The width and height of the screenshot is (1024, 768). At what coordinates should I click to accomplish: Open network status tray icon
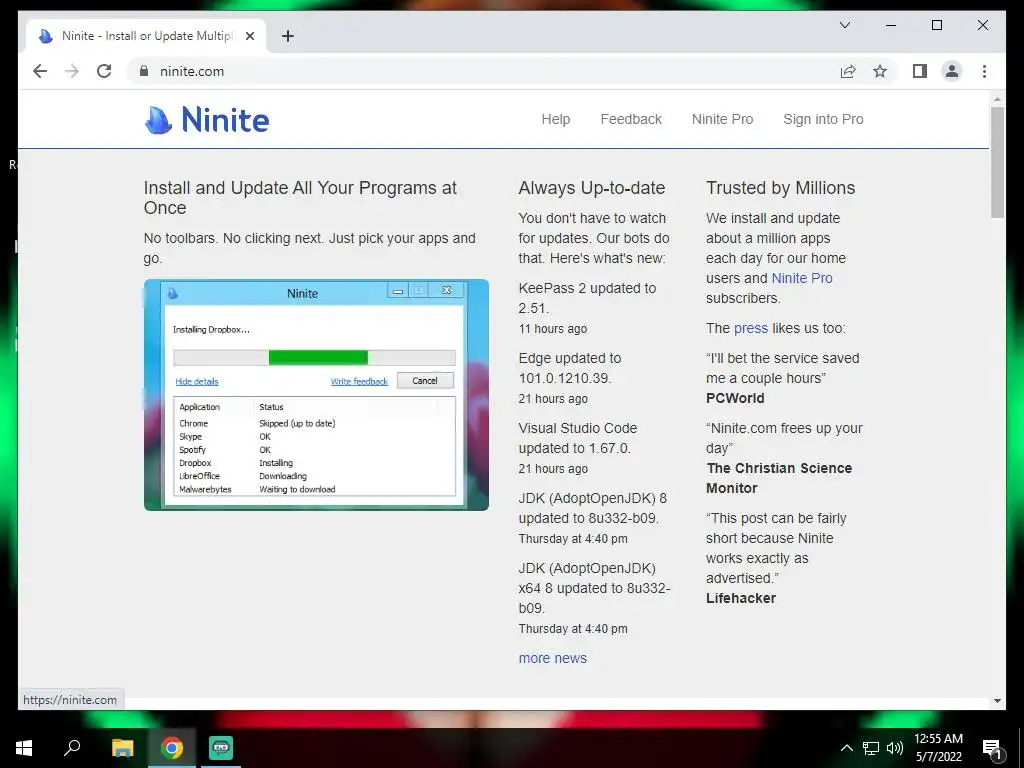(871, 748)
